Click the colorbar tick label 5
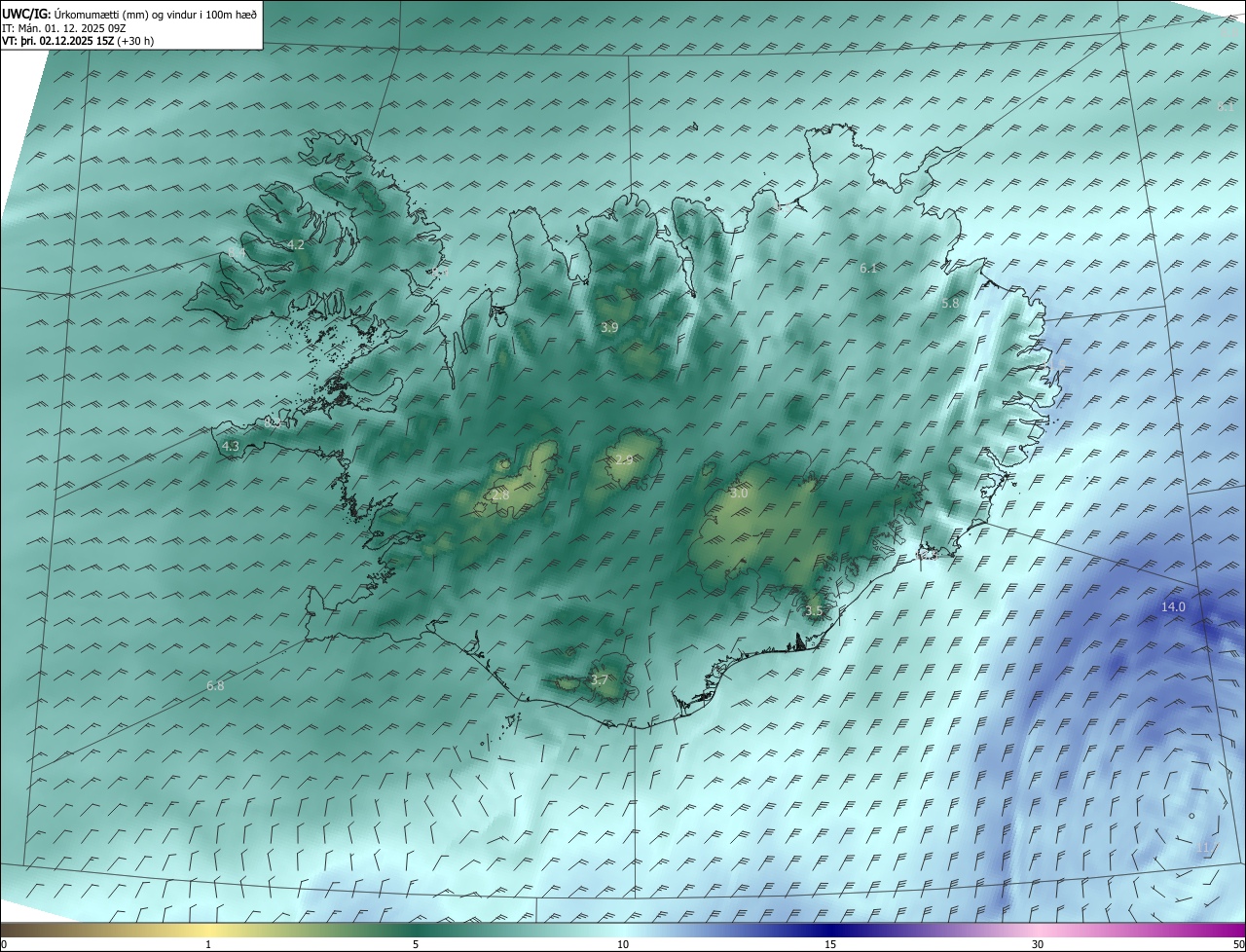The width and height of the screenshot is (1246, 952). tap(416, 944)
